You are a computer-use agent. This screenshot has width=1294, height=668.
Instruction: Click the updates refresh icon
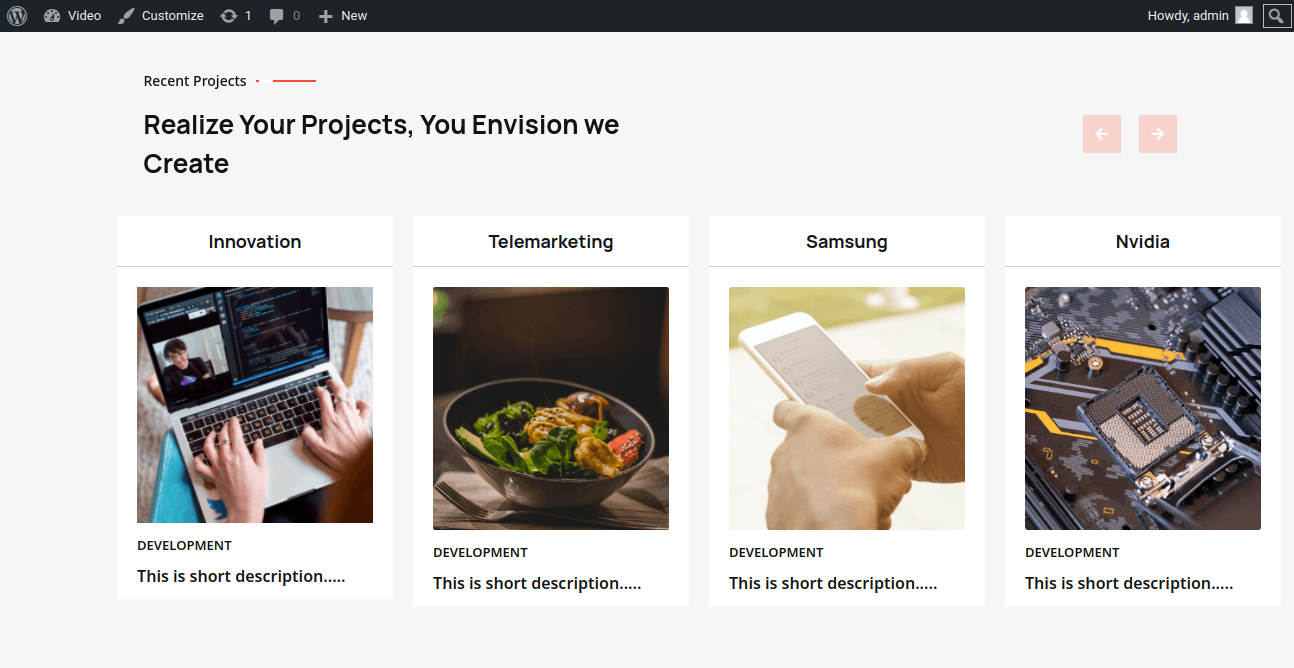coord(229,16)
